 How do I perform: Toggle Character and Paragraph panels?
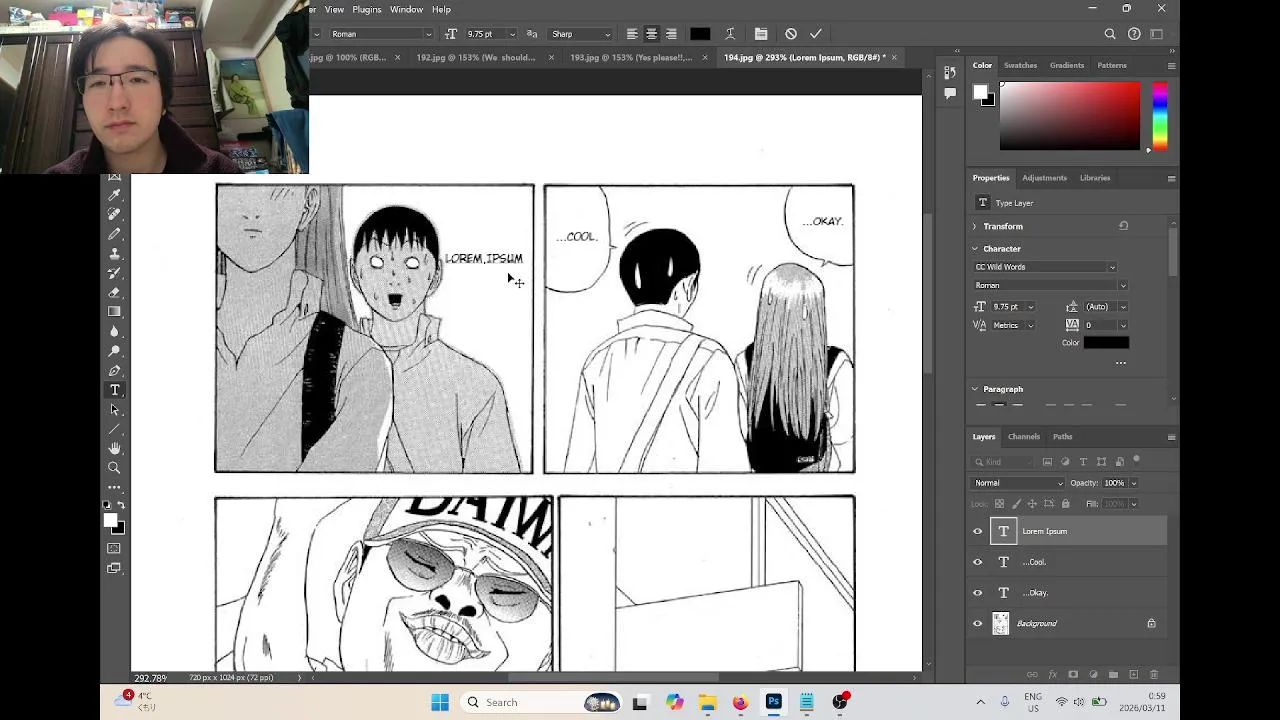pyautogui.click(x=761, y=34)
